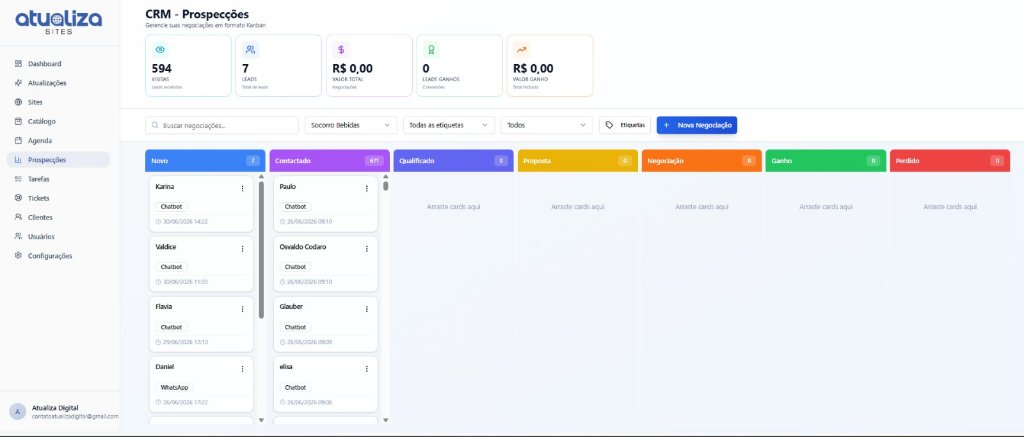
Task: Click the Buscar negociações search field
Action: click(221, 125)
